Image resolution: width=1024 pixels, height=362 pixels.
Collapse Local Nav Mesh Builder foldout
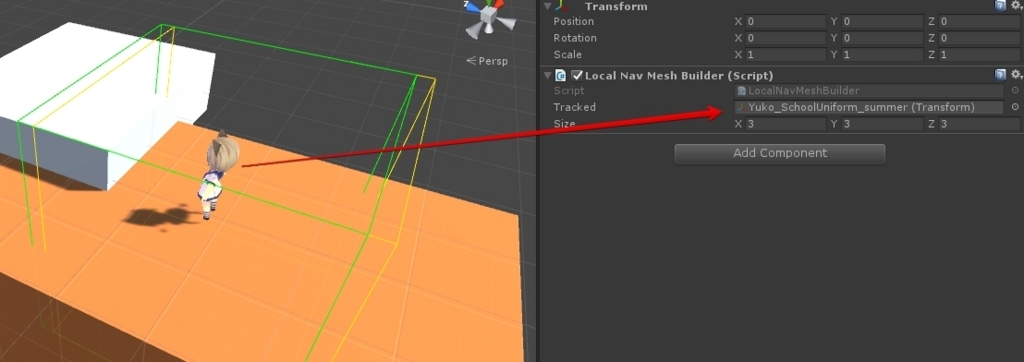click(x=547, y=75)
